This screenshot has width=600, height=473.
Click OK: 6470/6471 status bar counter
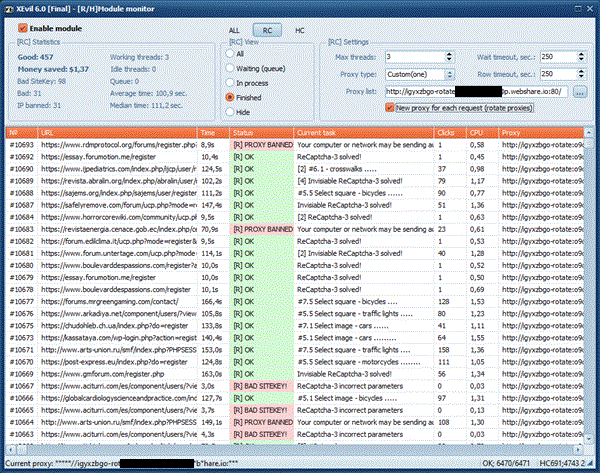coord(506,463)
